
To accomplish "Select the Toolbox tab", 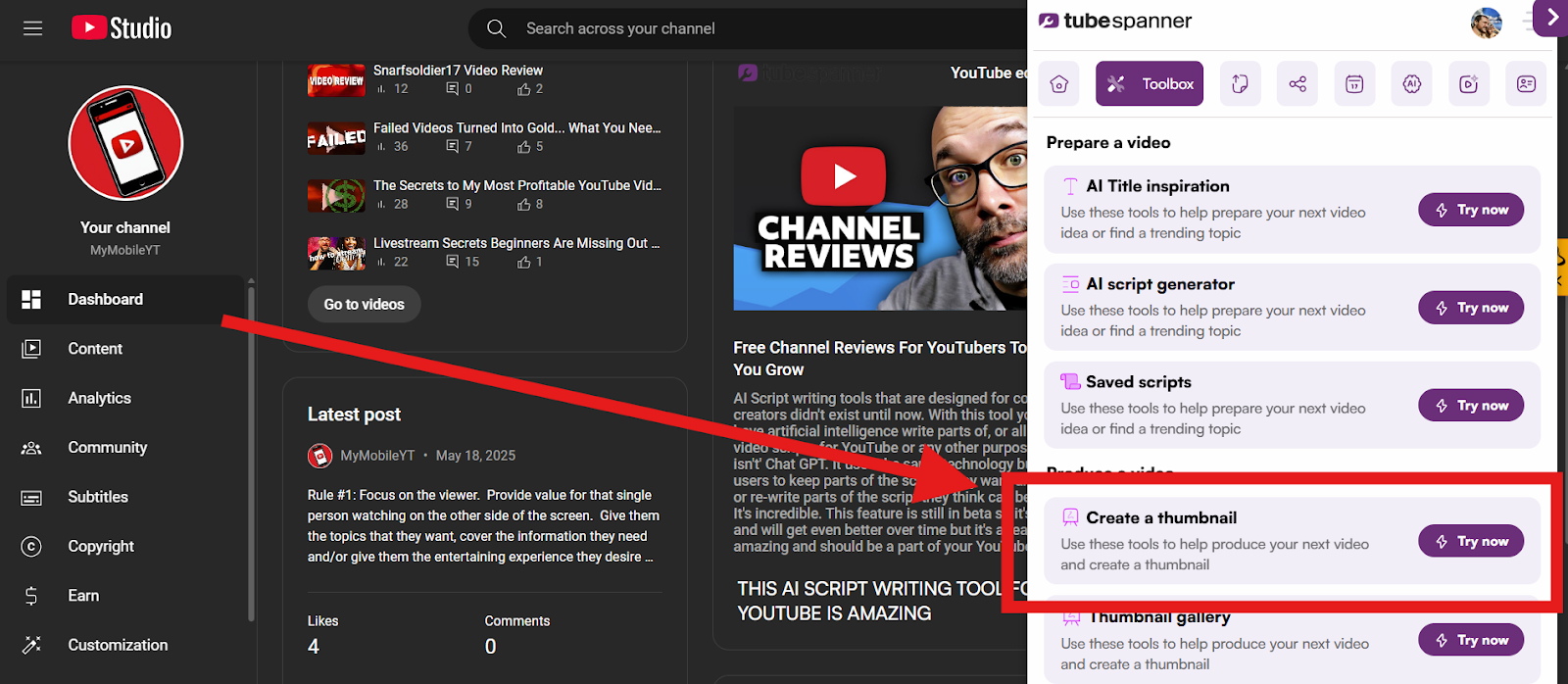I will click(x=1150, y=84).
